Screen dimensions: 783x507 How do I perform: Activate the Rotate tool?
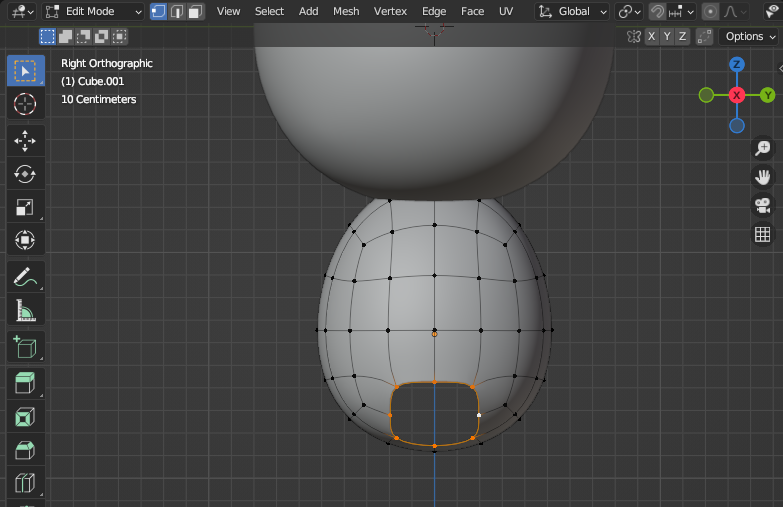point(25,174)
